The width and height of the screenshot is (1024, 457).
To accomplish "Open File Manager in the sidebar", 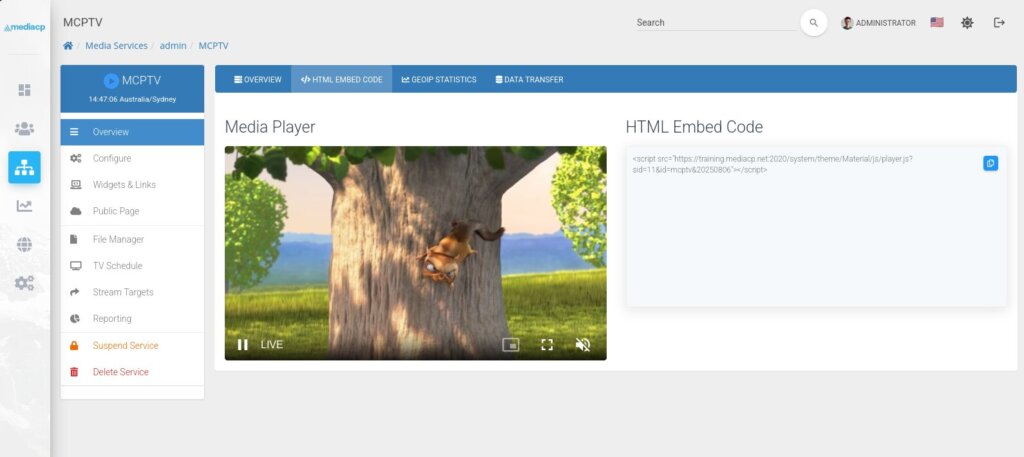I will pos(132,240).
